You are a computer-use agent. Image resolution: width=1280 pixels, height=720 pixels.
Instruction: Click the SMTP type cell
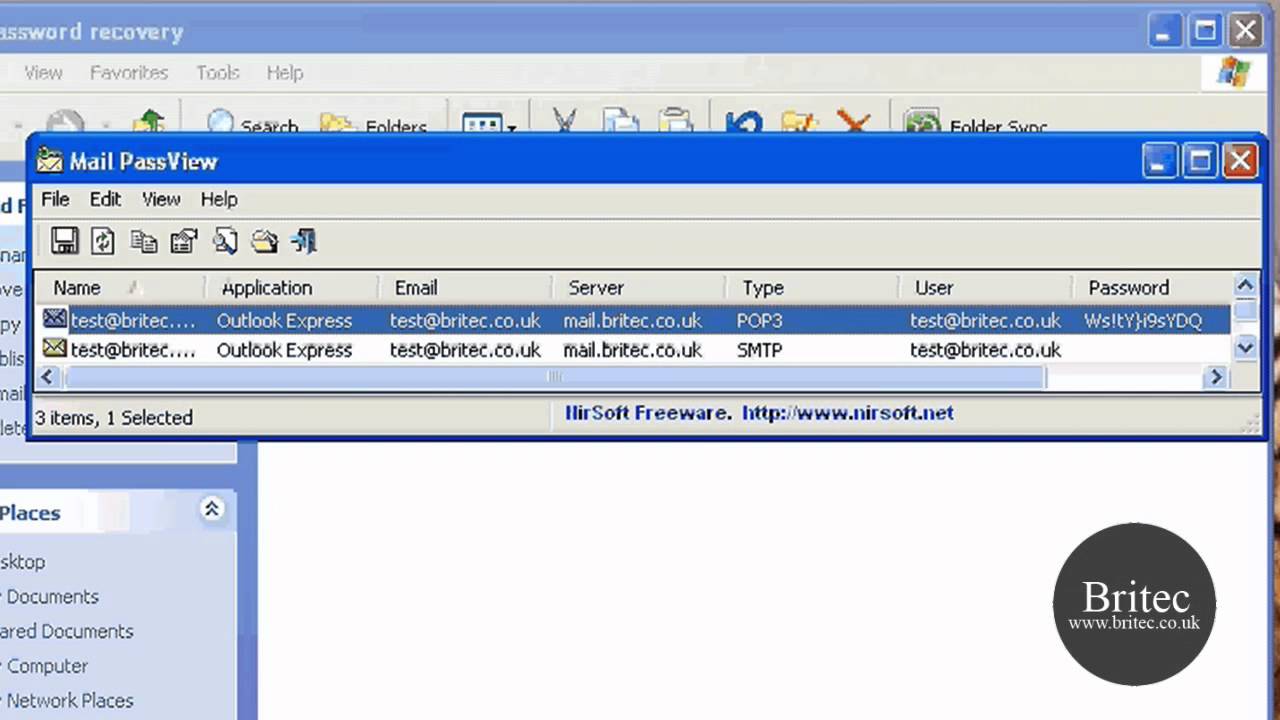(x=760, y=350)
